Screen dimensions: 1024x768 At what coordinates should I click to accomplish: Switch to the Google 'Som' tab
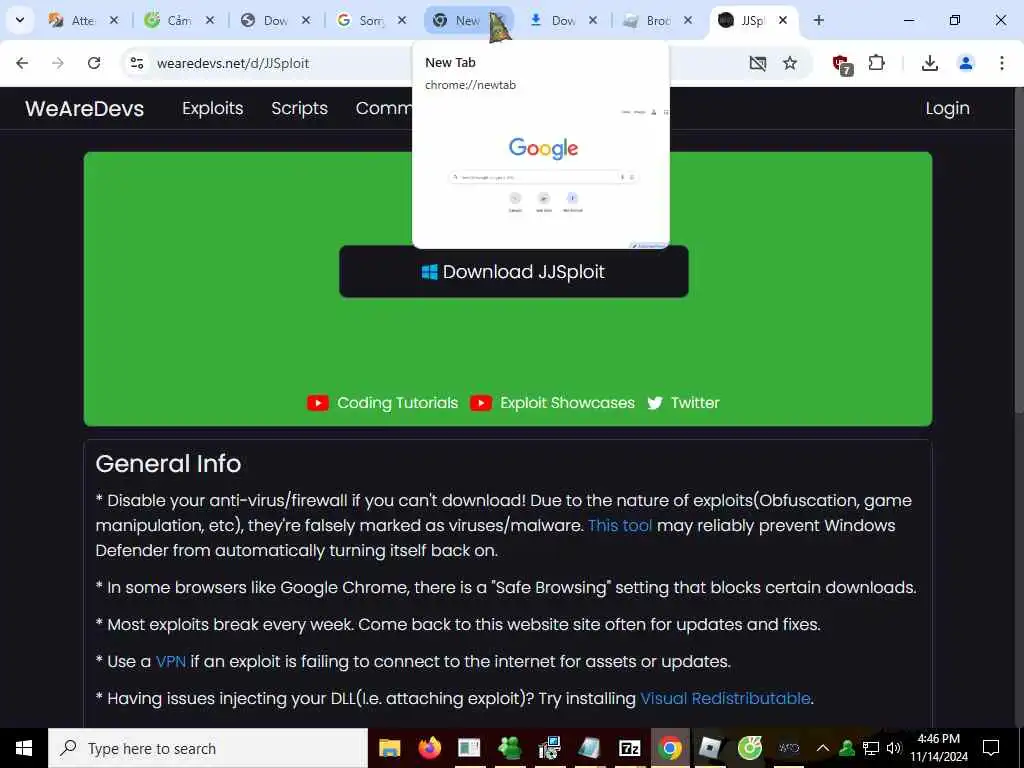coord(370,20)
